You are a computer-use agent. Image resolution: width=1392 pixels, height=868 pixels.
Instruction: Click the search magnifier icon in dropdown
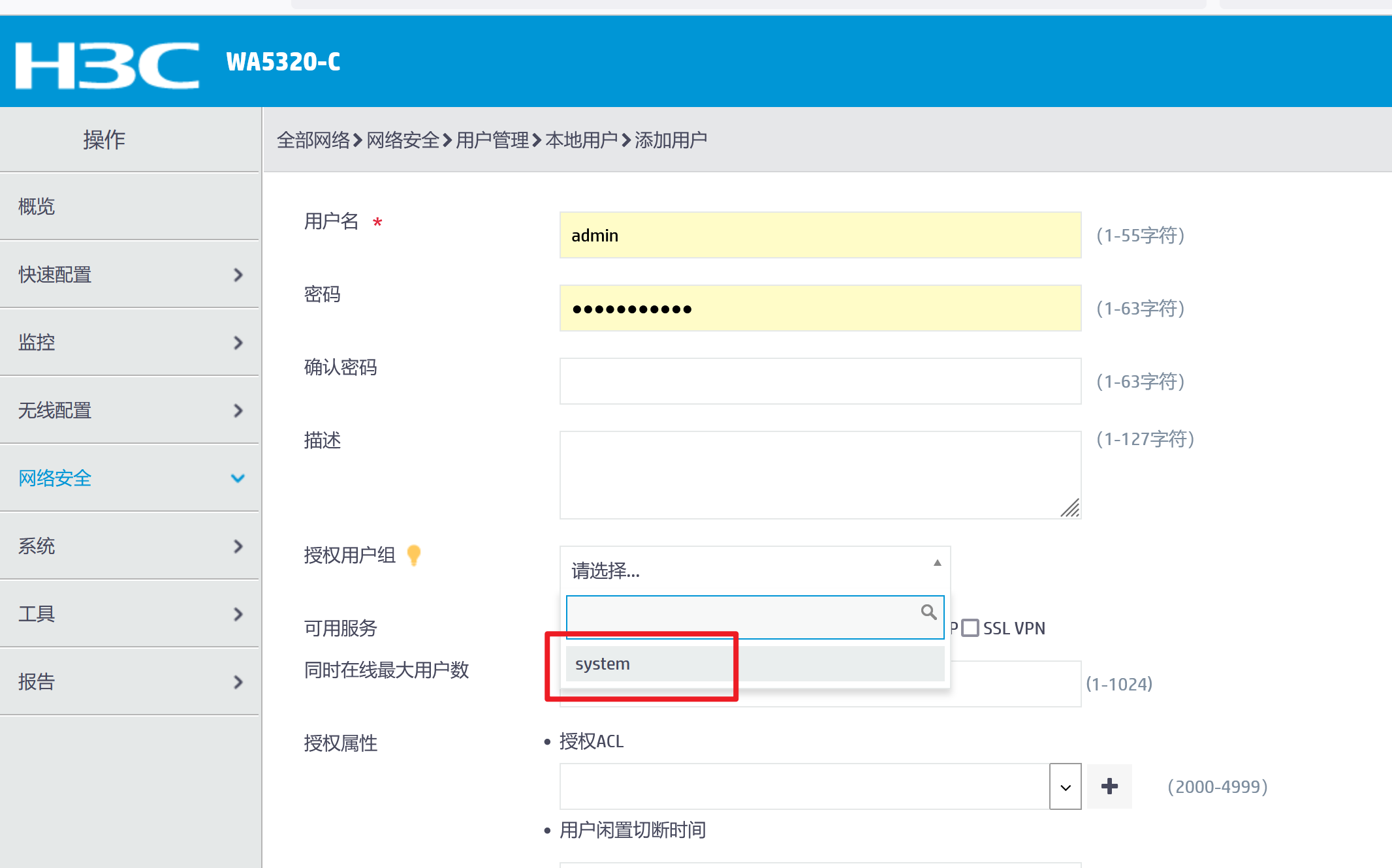click(x=928, y=612)
